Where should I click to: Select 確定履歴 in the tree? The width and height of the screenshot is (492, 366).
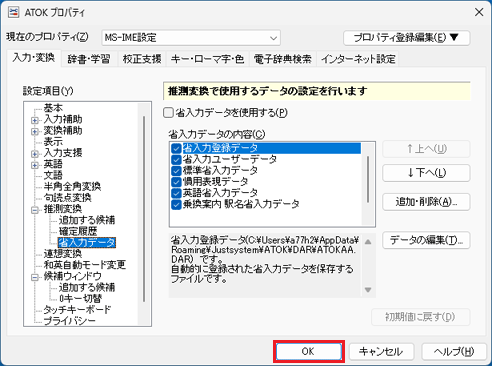pos(78,231)
